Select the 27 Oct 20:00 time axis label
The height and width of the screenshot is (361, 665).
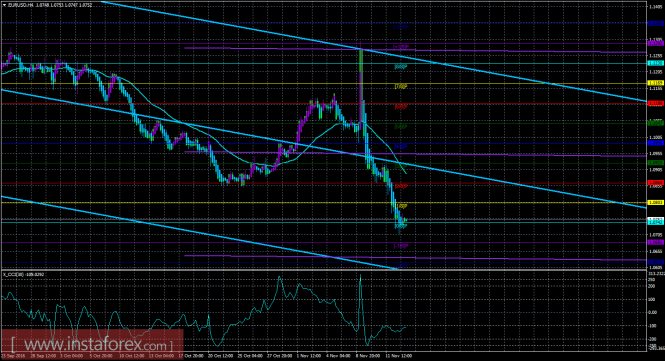[x=279, y=356]
